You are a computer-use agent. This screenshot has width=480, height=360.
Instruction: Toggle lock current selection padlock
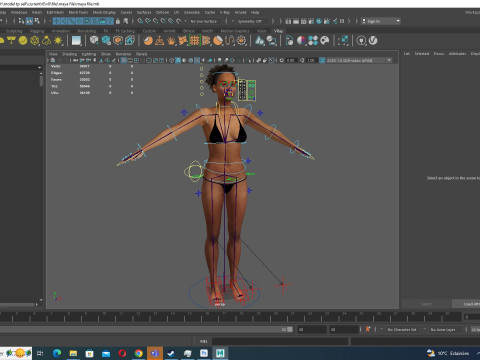118,21
